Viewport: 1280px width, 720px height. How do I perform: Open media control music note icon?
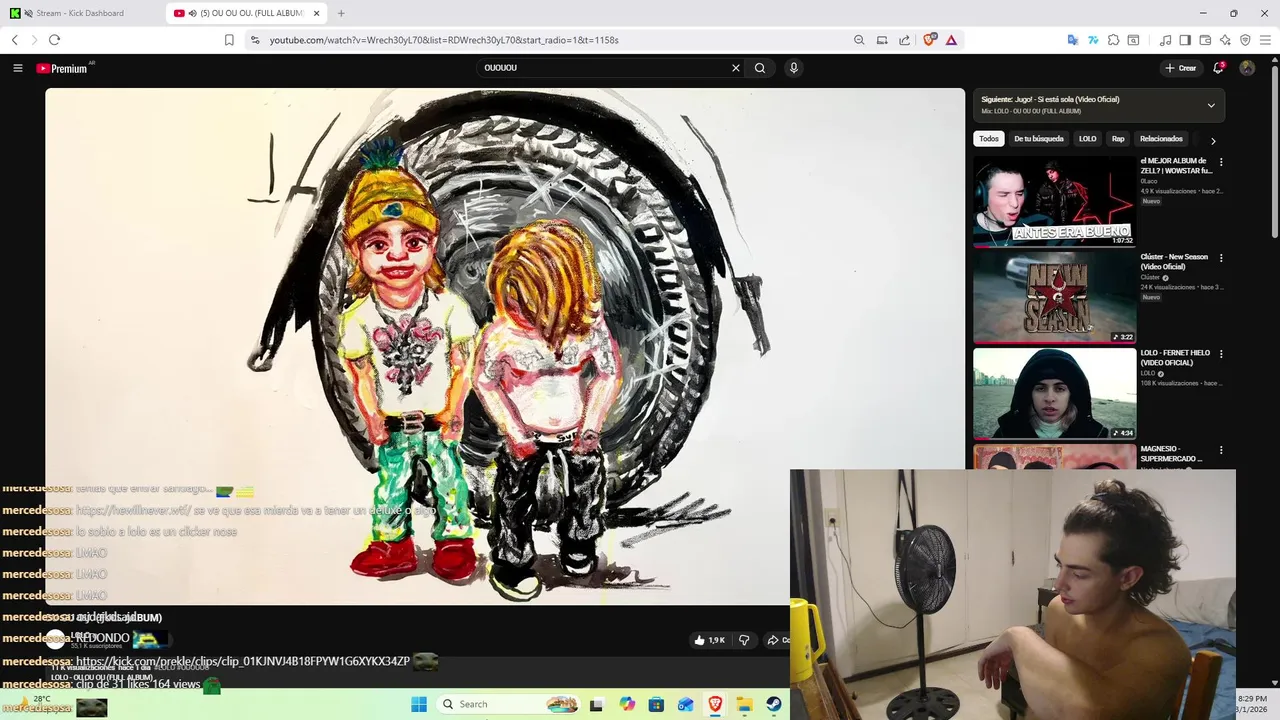tap(1166, 40)
